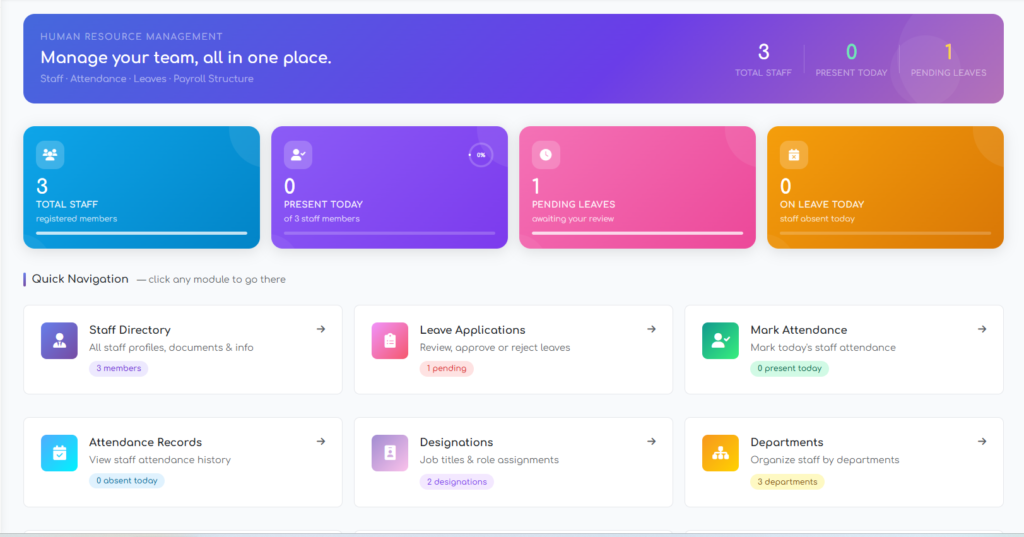1024x537 pixels.
Task: Click 'Organize staff by departments' description
Action: [825, 460]
